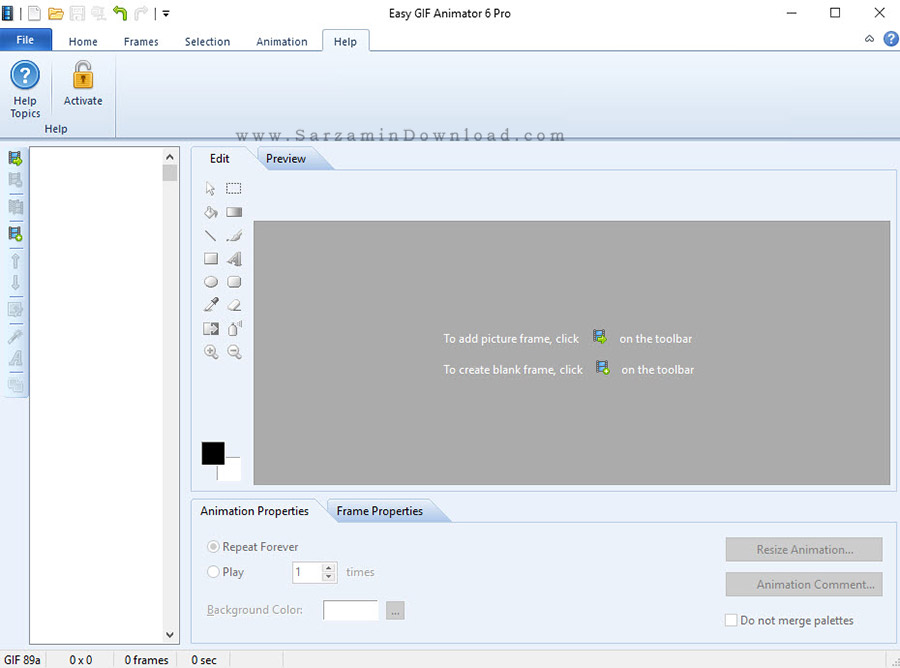Open a file with the folder icon
The width and height of the screenshot is (900, 668).
56,13
